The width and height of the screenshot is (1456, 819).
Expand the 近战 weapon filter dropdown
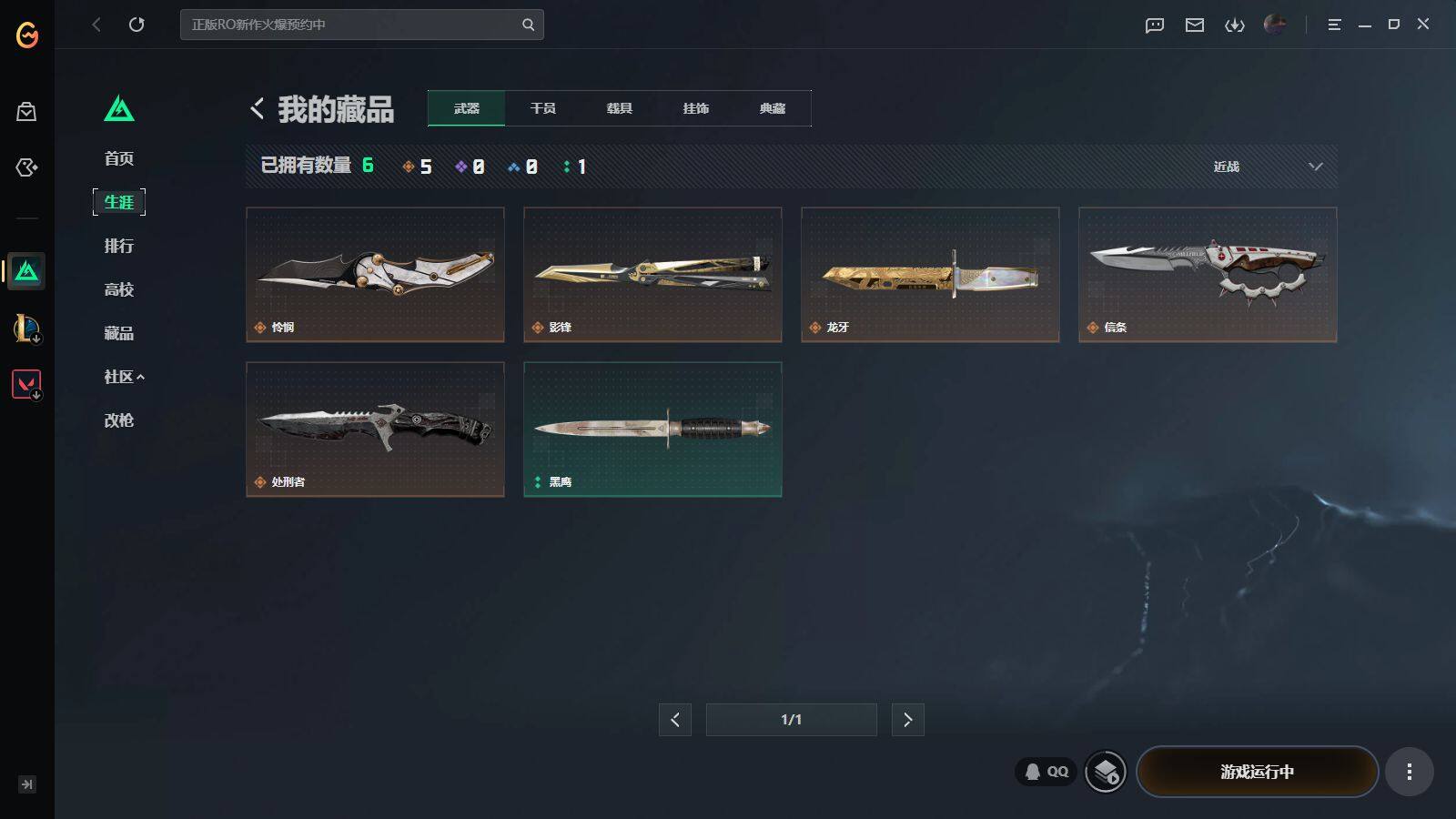[1267, 167]
